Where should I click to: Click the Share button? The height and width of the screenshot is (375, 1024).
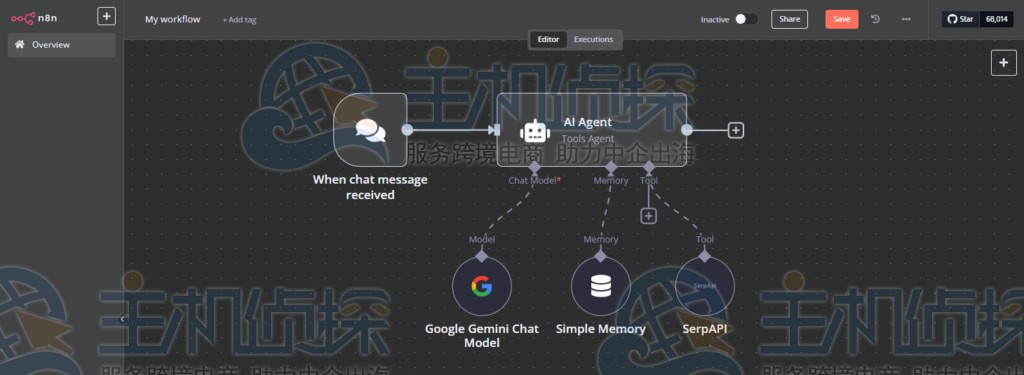coord(789,19)
